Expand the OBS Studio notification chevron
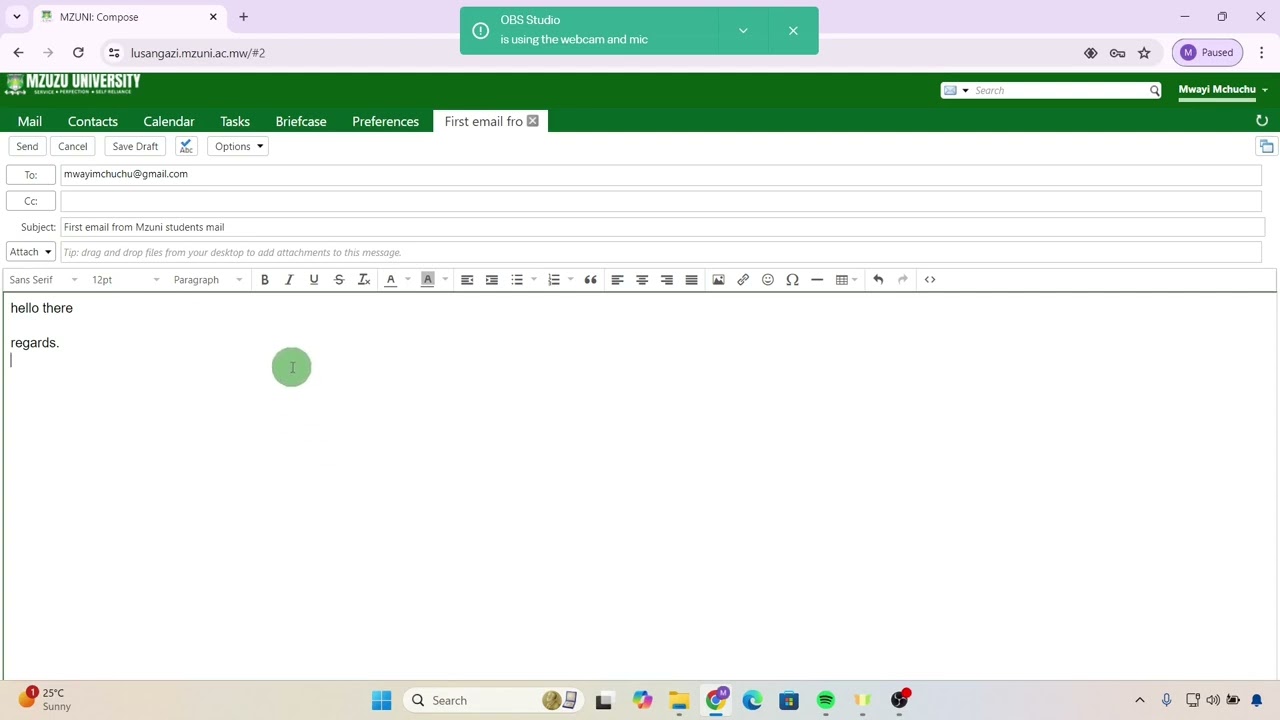 (743, 31)
